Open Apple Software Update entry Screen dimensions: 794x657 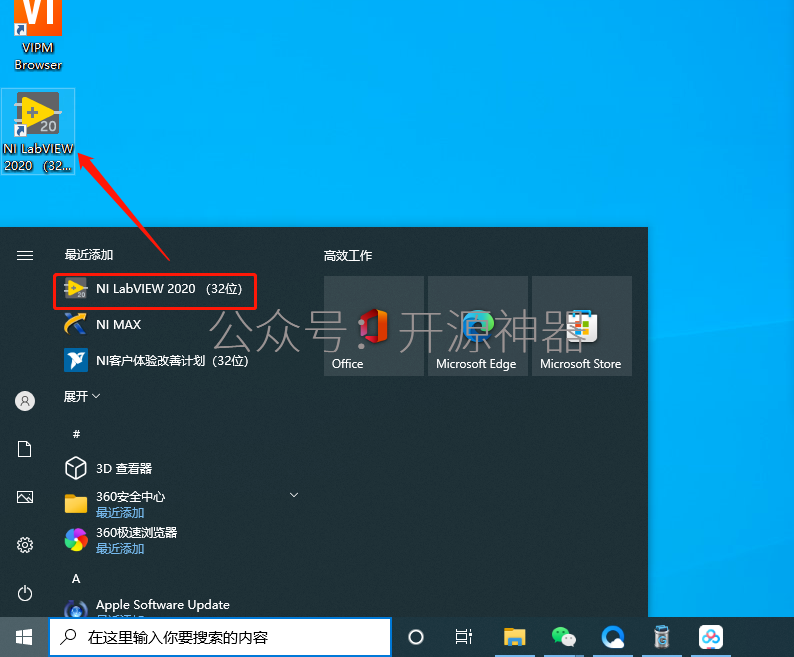tap(163, 605)
